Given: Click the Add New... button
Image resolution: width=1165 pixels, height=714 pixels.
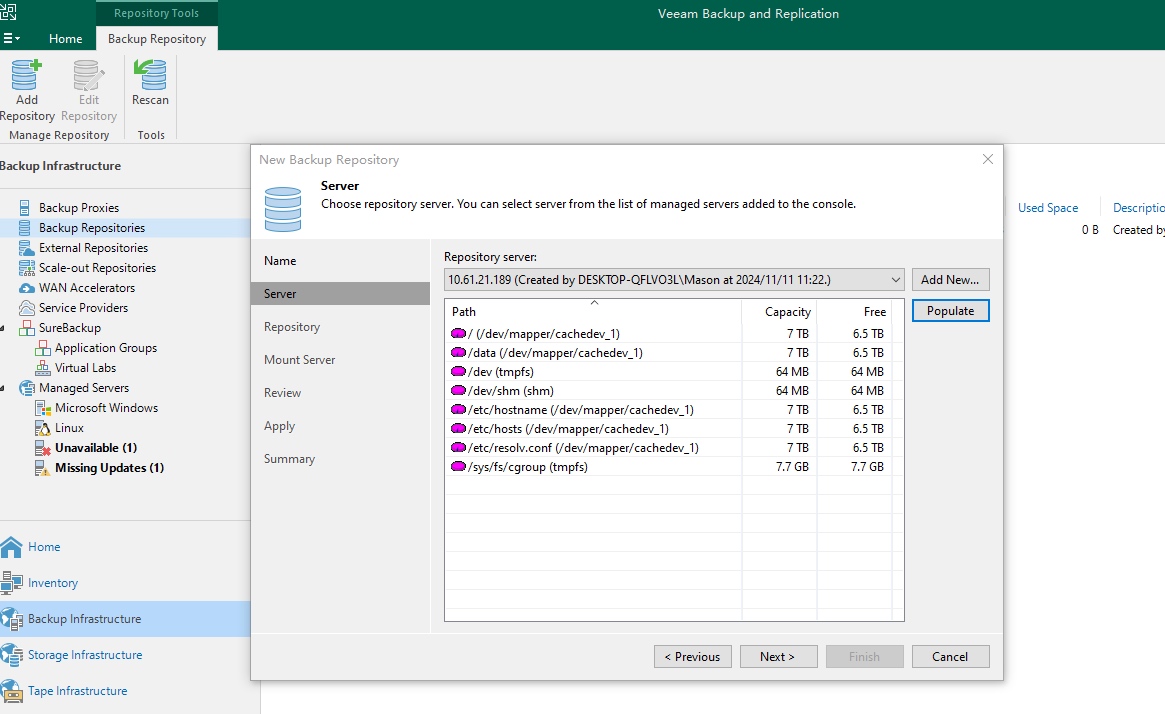Looking at the screenshot, I should [950, 280].
